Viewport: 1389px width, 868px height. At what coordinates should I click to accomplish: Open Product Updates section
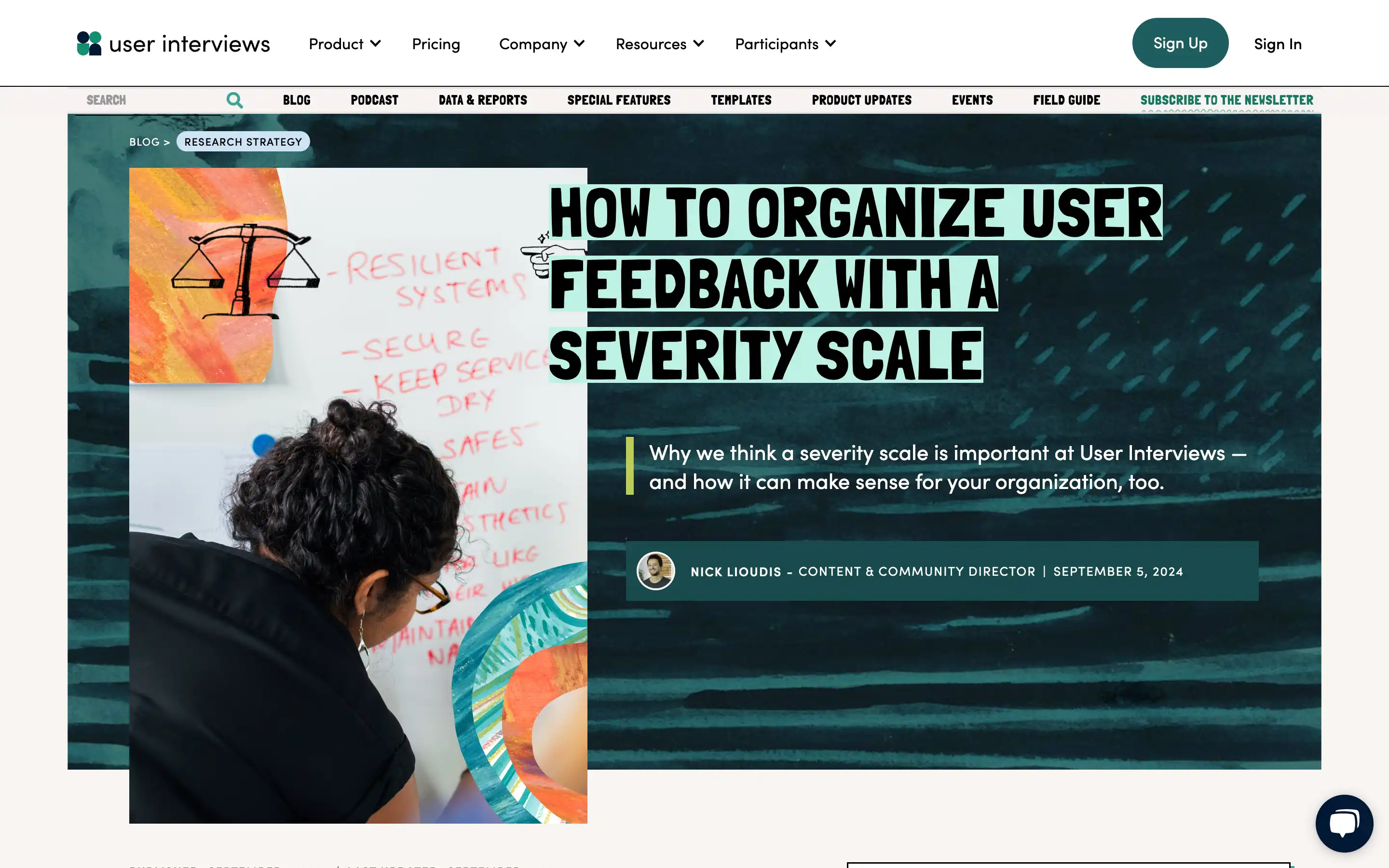tap(861, 100)
